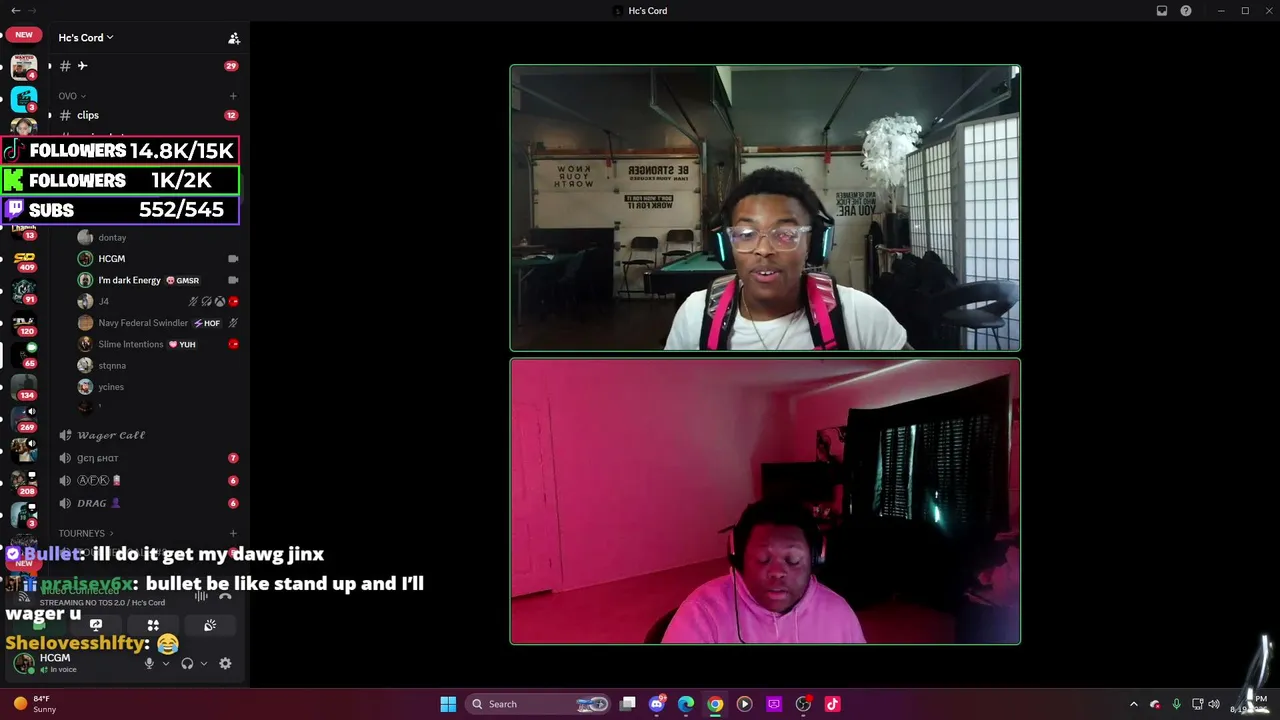Open the server icon with 208 badge
This screenshot has height=720, width=1280.
tap(24, 483)
